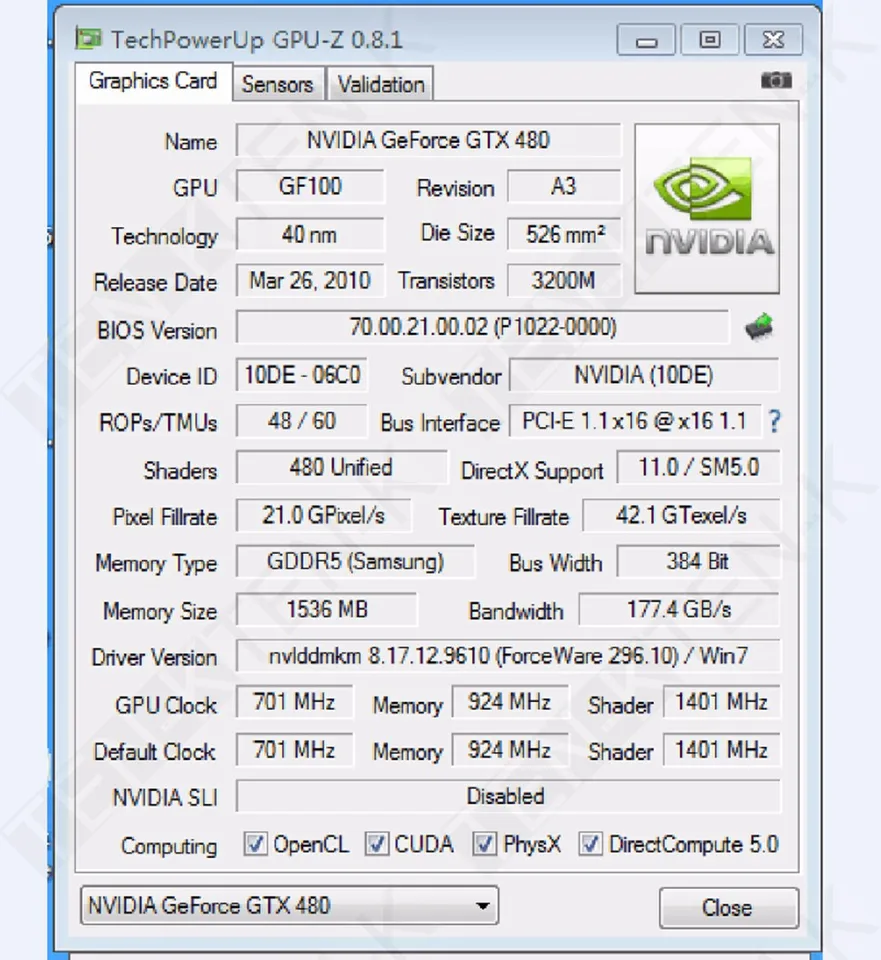Toggle the PhysX checkbox
This screenshot has height=960, width=881.
coord(484,844)
